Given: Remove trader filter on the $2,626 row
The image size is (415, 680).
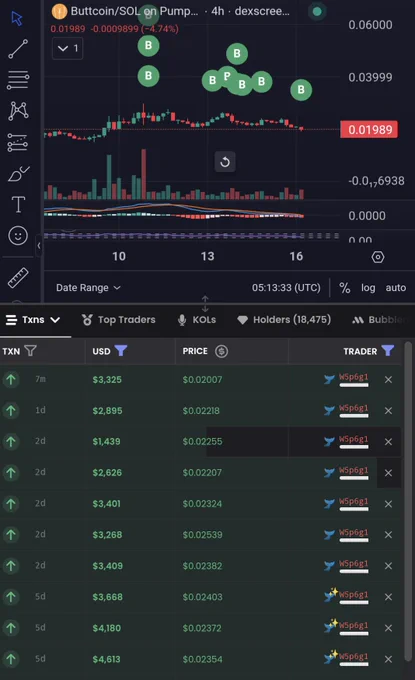Looking at the screenshot, I should click(x=388, y=473).
